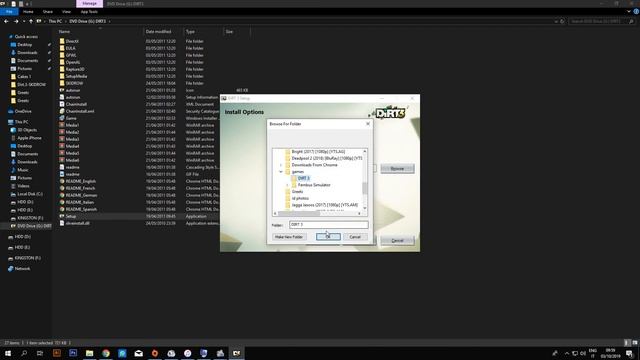Select the Media1 WinRAR archive icon
The width and height of the screenshot is (640, 360).
tap(62, 125)
